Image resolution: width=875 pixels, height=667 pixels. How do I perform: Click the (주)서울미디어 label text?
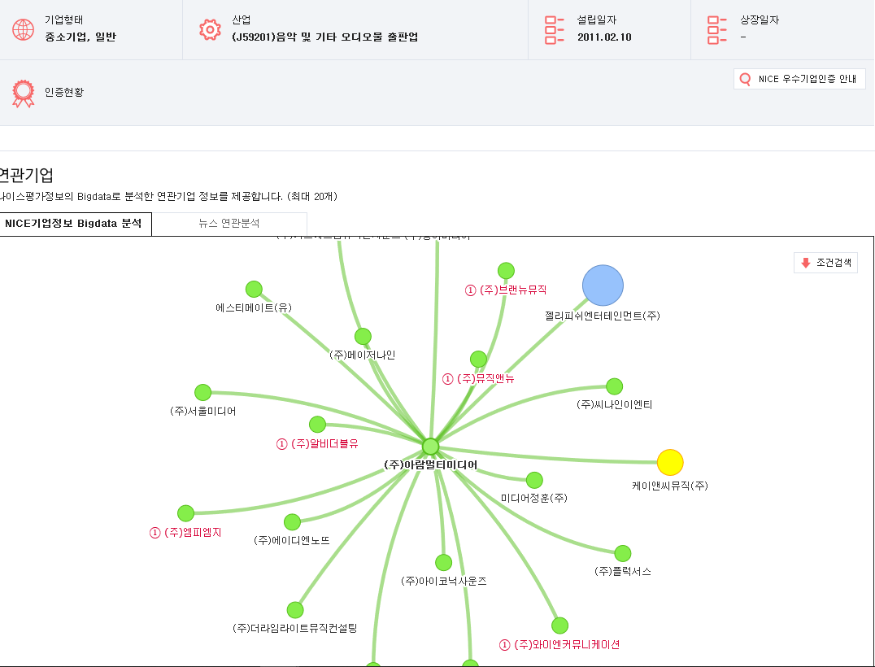tap(203, 411)
